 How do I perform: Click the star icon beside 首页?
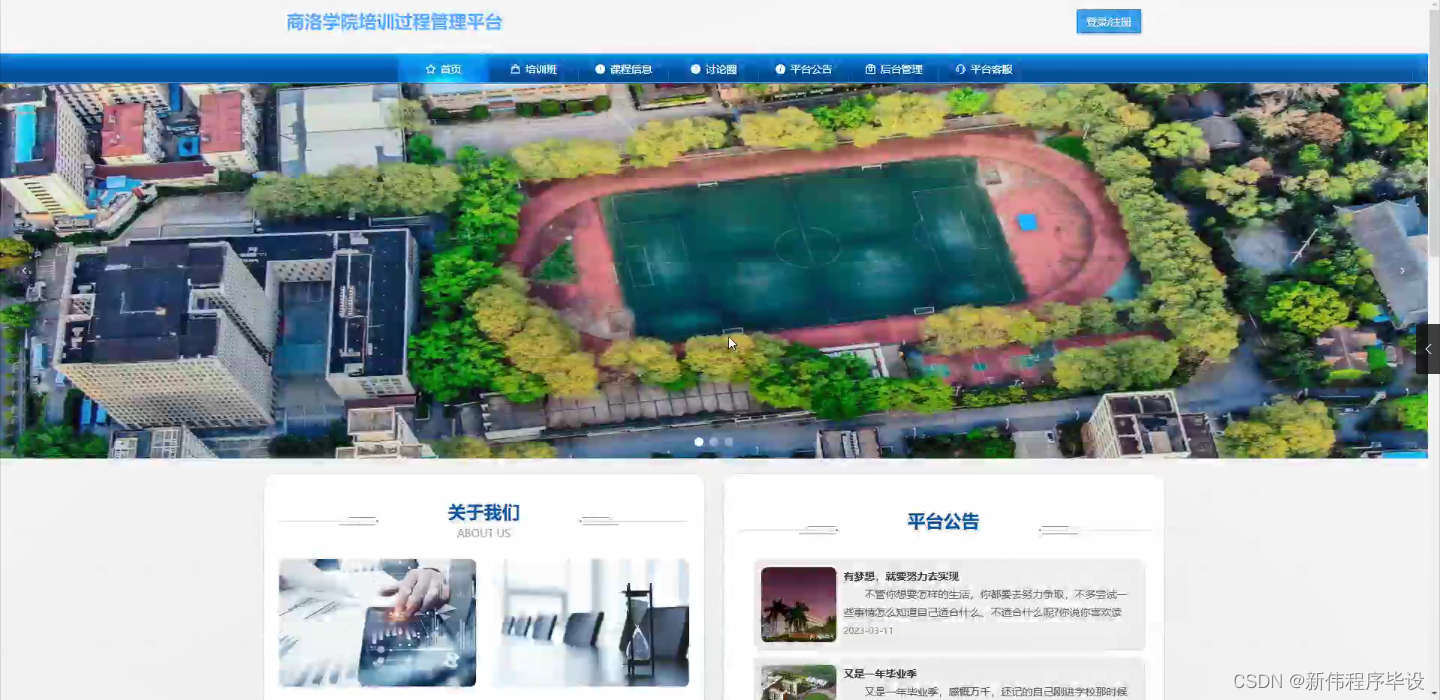coord(430,69)
